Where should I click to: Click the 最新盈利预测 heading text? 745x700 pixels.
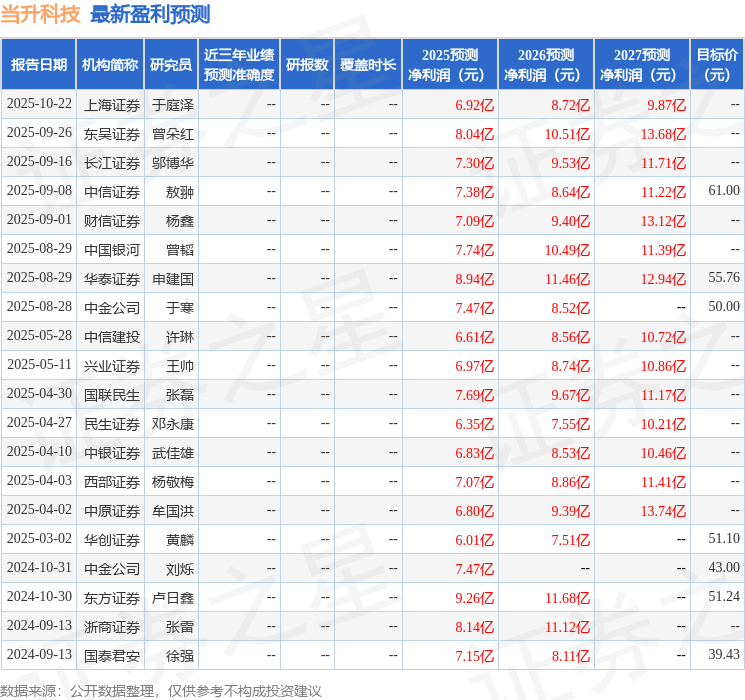coord(150,14)
